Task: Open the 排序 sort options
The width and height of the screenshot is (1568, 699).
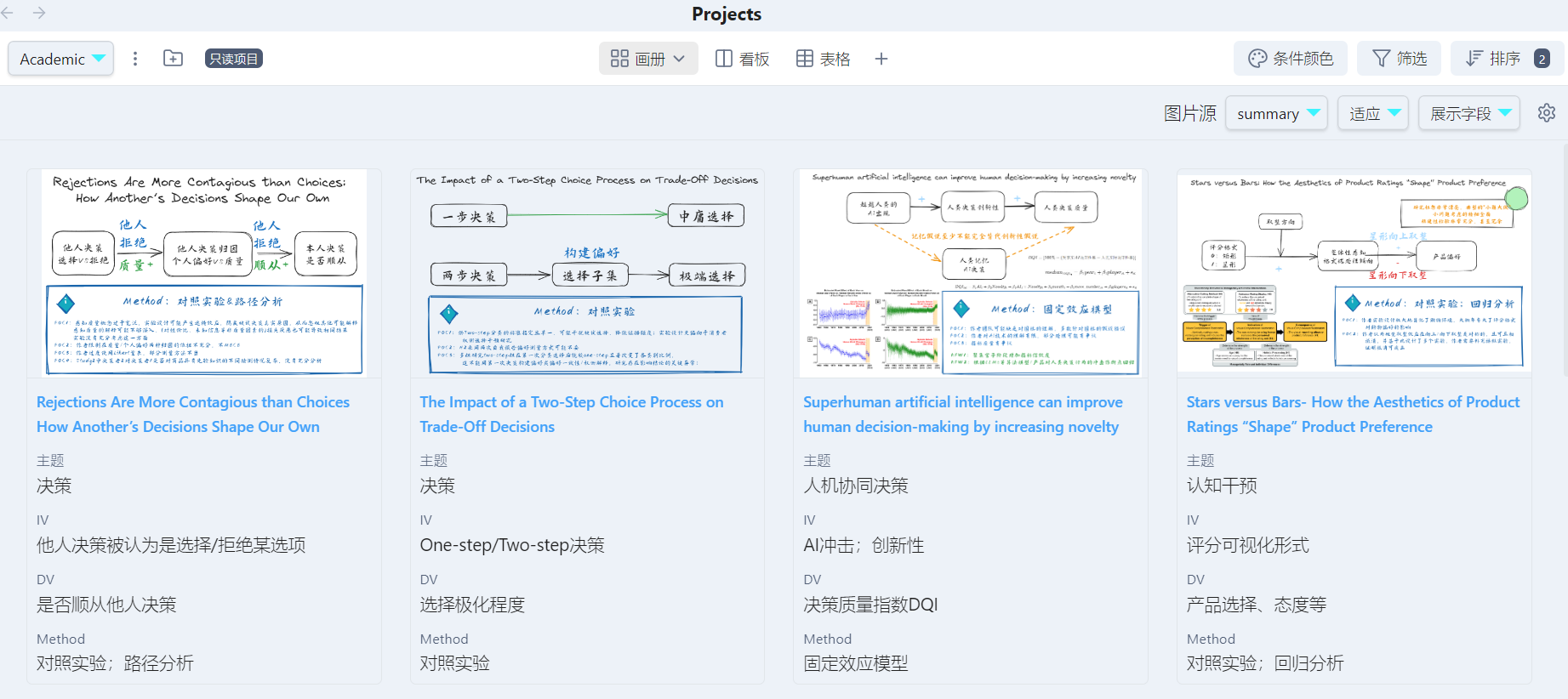Action: [x=1505, y=59]
